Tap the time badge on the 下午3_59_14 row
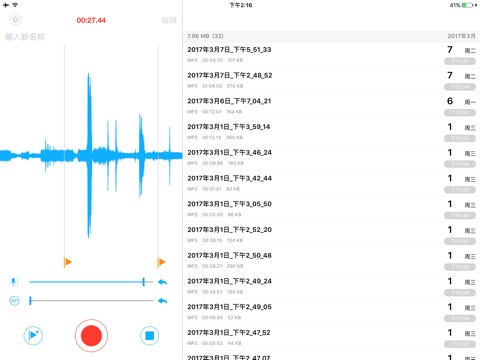Image resolution: width=480 pixels, height=360 pixels. pyautogui.click(x=460, y=138)
